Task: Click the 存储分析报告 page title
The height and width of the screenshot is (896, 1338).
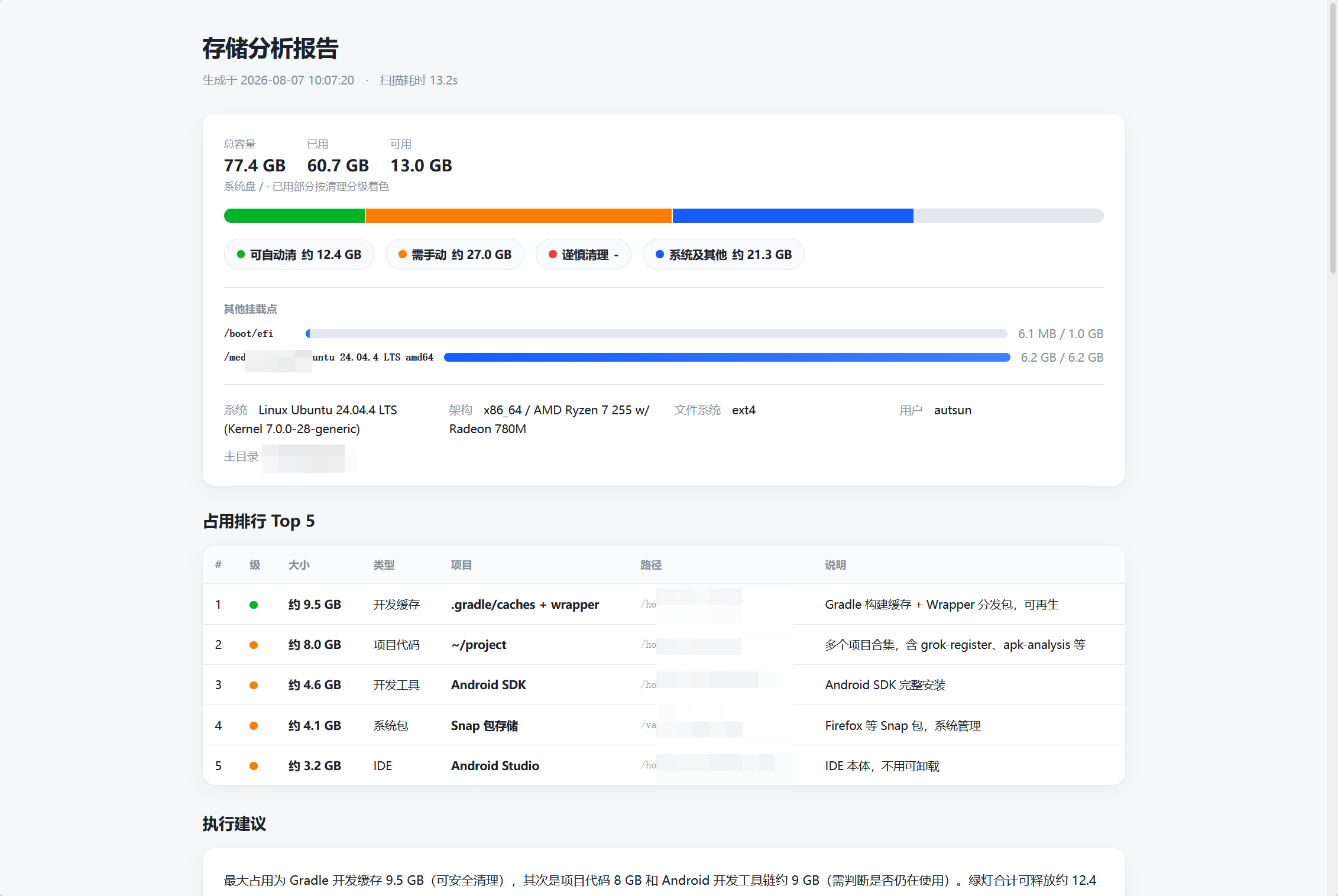Action: pyautogui.click(x=270, y=48)
